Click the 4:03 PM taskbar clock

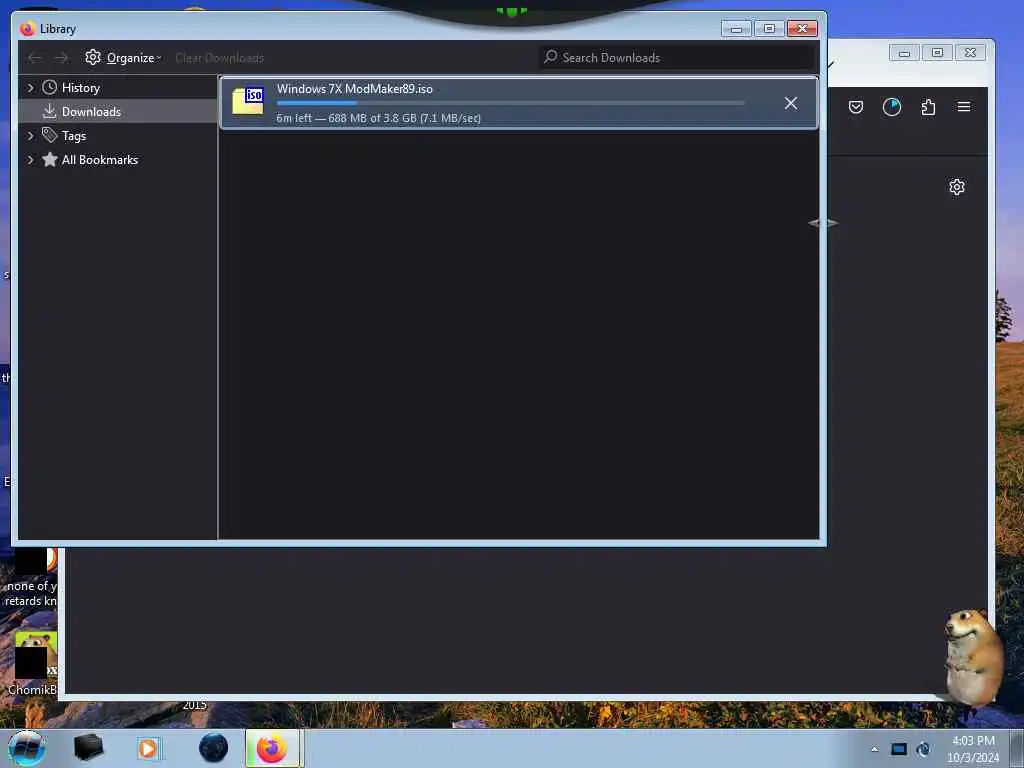coord(973,741)
